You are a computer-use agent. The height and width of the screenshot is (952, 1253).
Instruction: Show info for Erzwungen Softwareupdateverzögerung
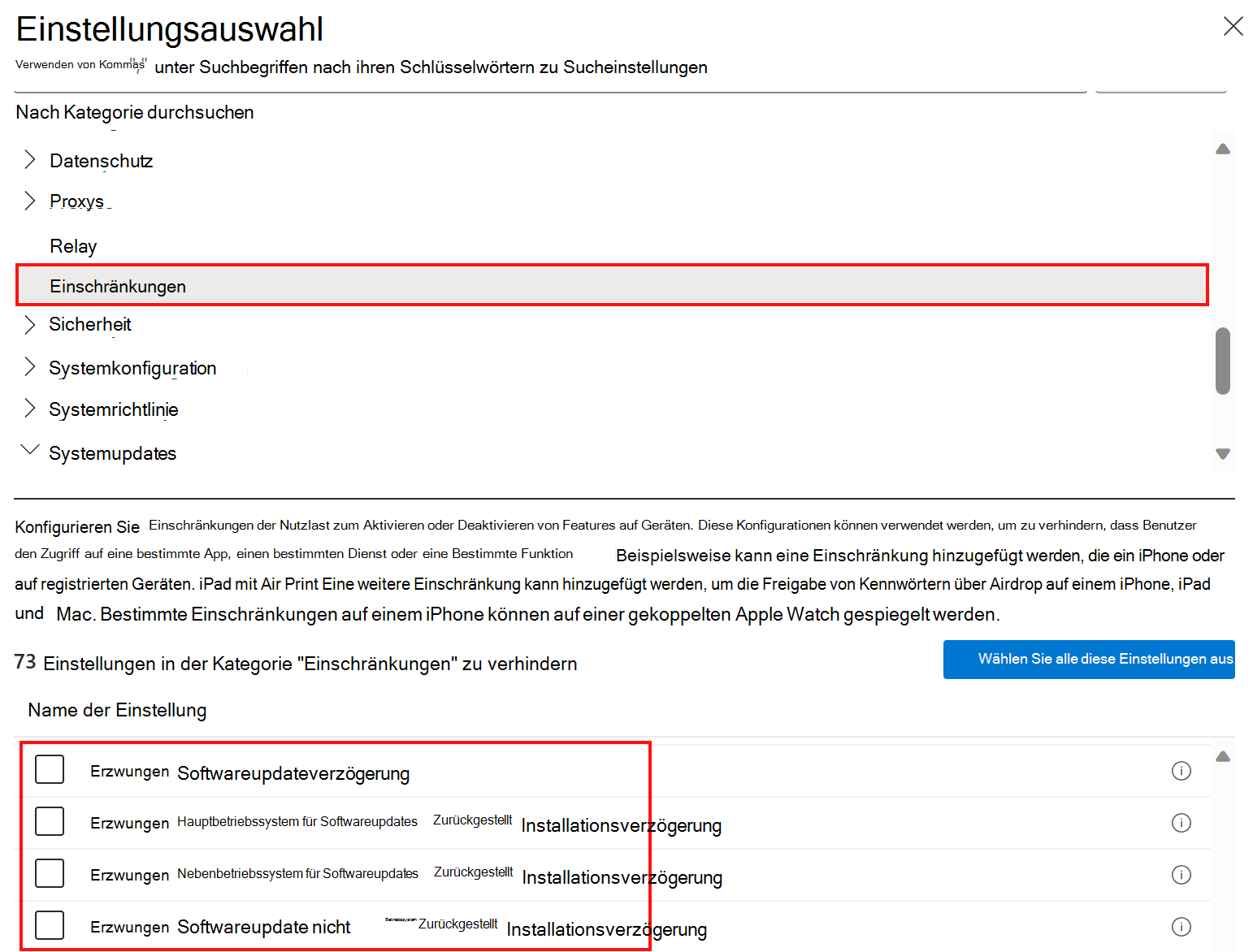coord(1181,771)
